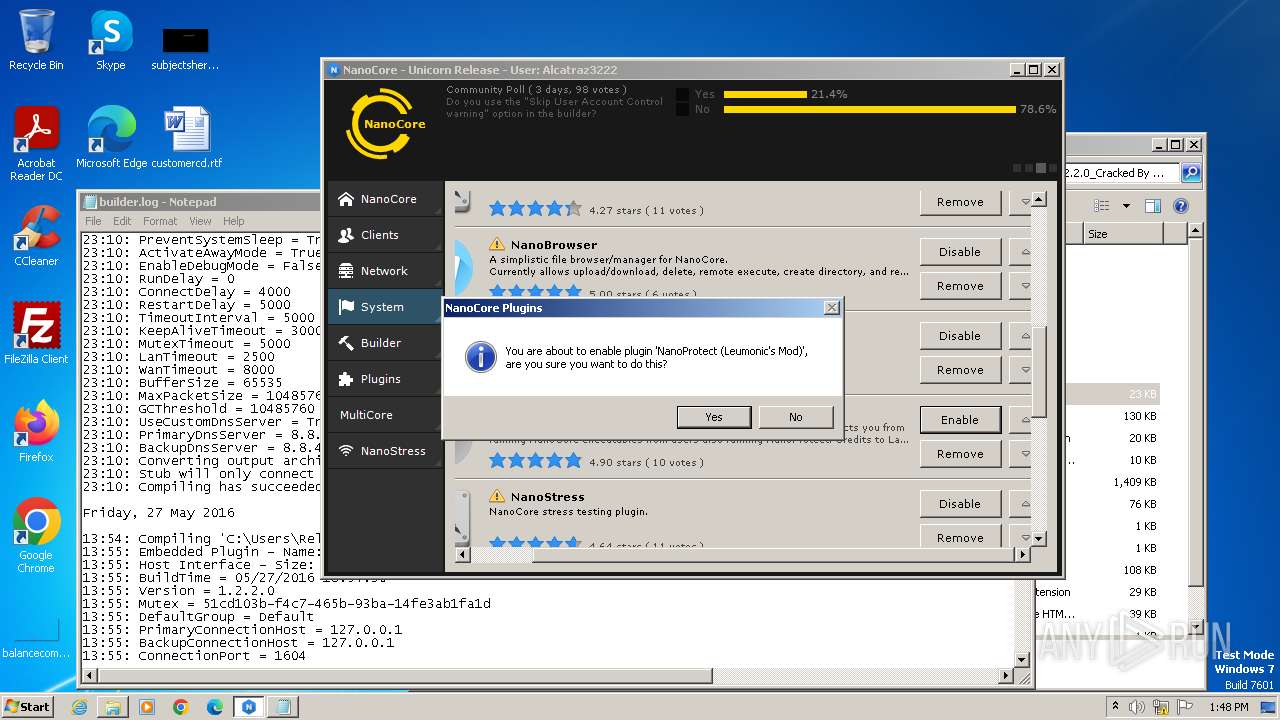Click the NanoBrowser warning triangle icon
Viewport: 1280px width, 720px height.
pos(497,244)
